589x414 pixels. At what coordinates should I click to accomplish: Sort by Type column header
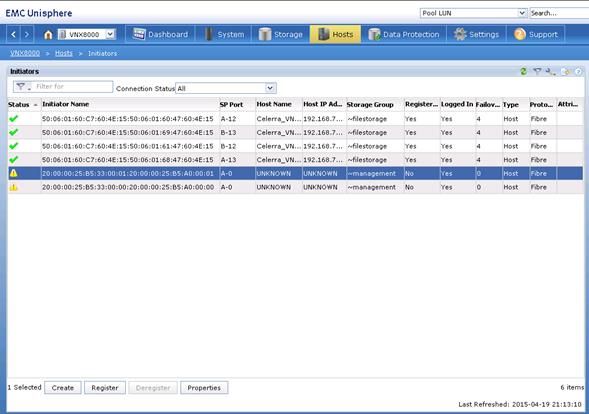tap(515, 104)
